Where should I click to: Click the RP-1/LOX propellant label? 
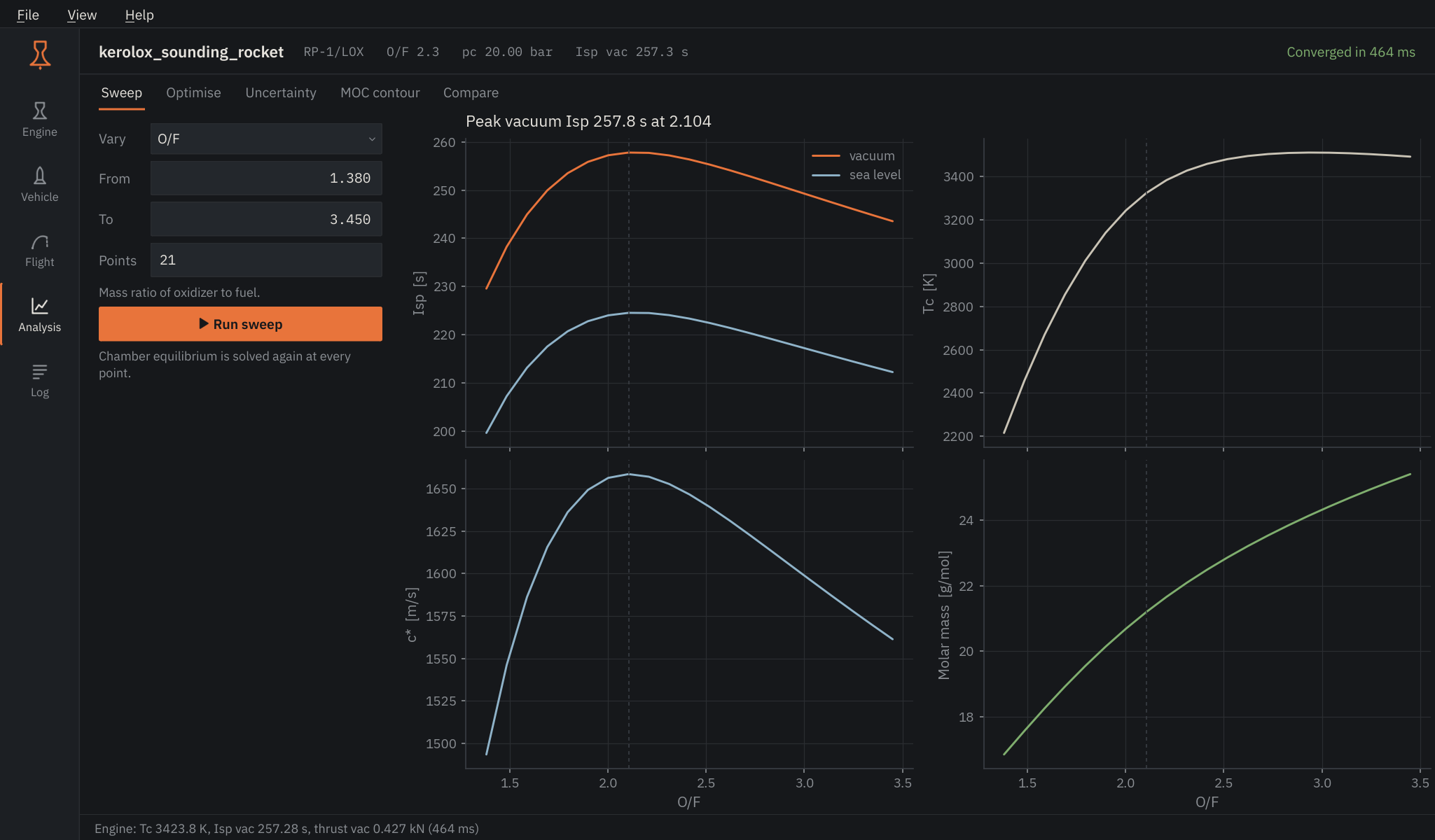point(334,52)
